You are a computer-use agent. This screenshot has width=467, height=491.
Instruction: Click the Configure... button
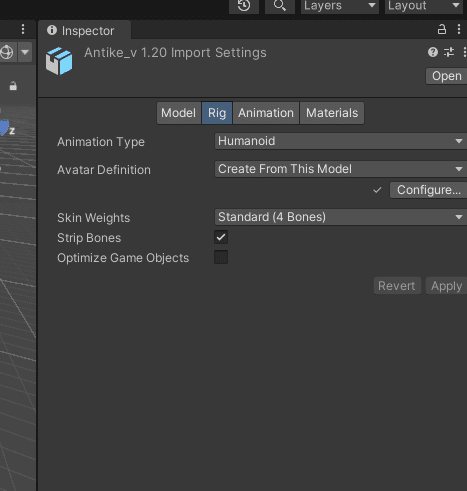tap(429, 190)
